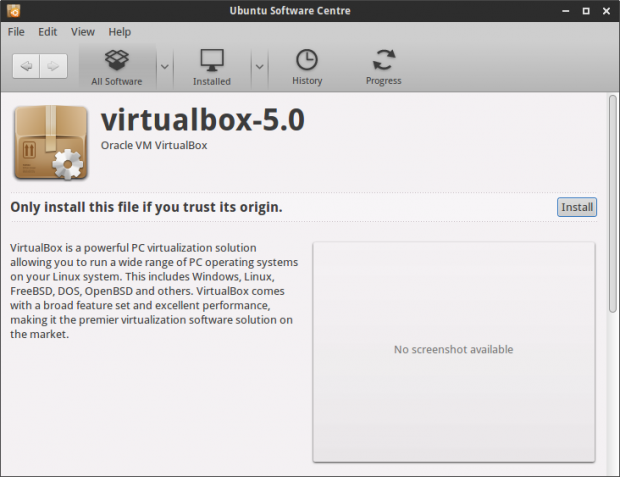
Task: Click the forward navigation arrow
Action: pos(53,66)
